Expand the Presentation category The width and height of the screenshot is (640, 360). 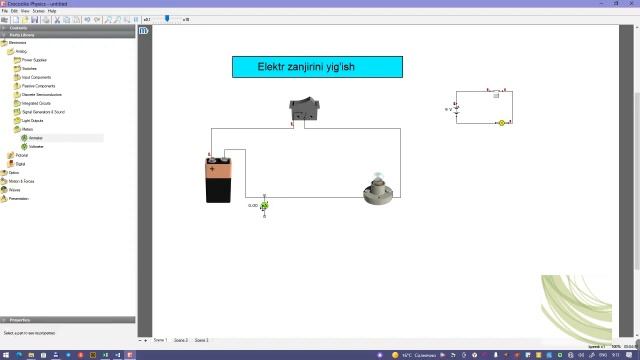point(15,199)
